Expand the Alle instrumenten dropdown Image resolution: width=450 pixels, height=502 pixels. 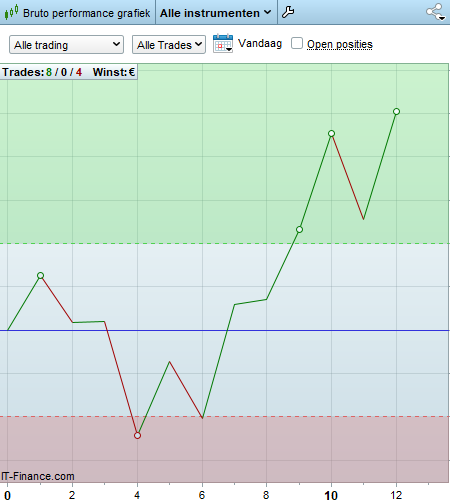[x=215, y=13]
